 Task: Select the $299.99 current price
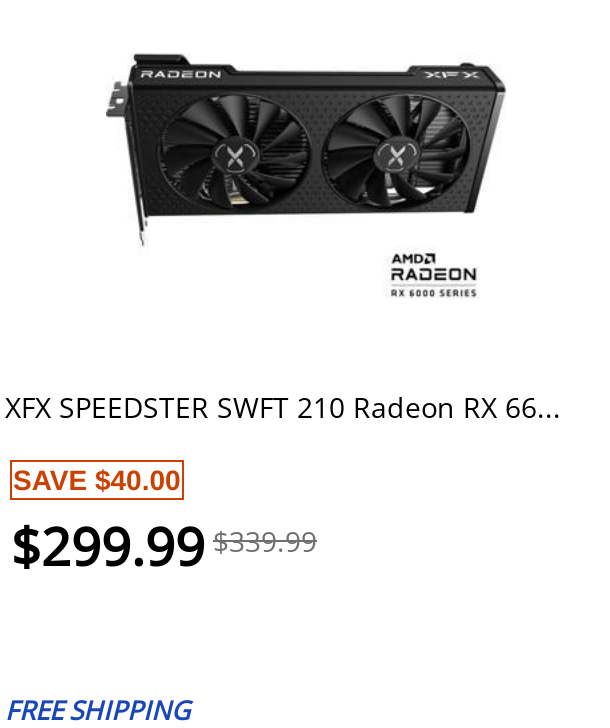click(x=108, y=546)
